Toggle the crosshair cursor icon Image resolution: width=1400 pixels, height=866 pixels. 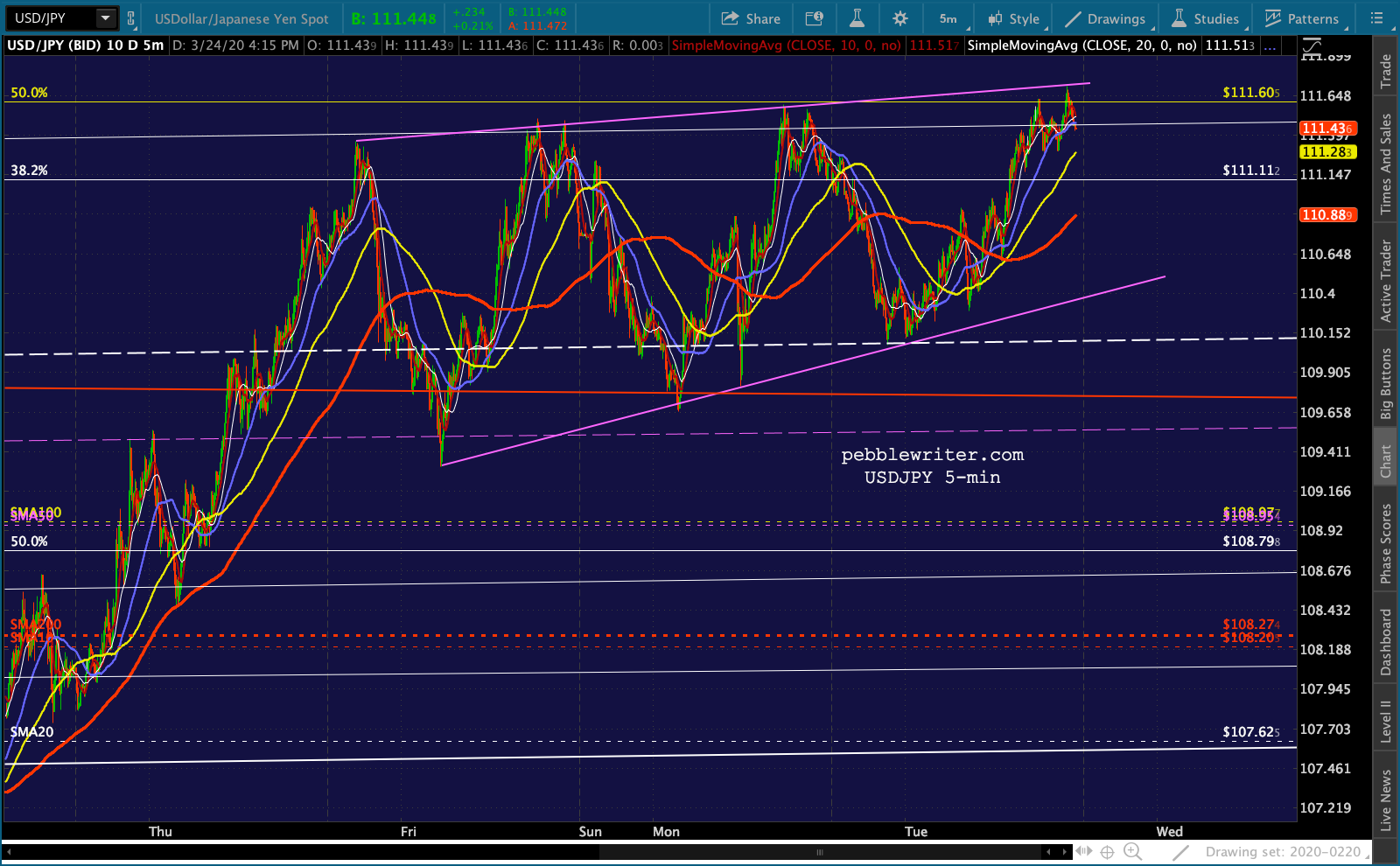tap(1107, 851)
